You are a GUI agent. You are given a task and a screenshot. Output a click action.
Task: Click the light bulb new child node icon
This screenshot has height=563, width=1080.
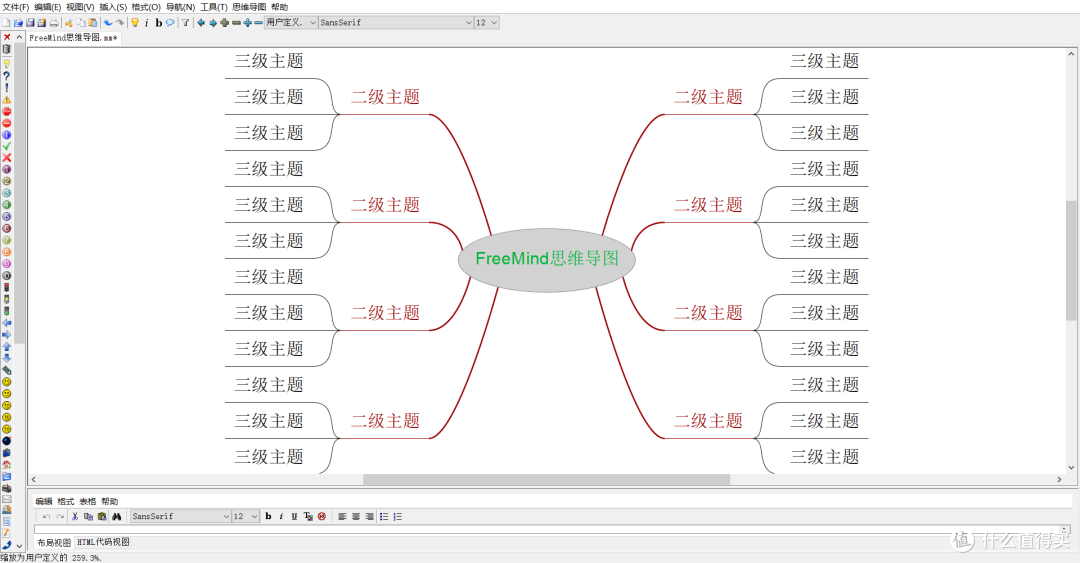135,23
